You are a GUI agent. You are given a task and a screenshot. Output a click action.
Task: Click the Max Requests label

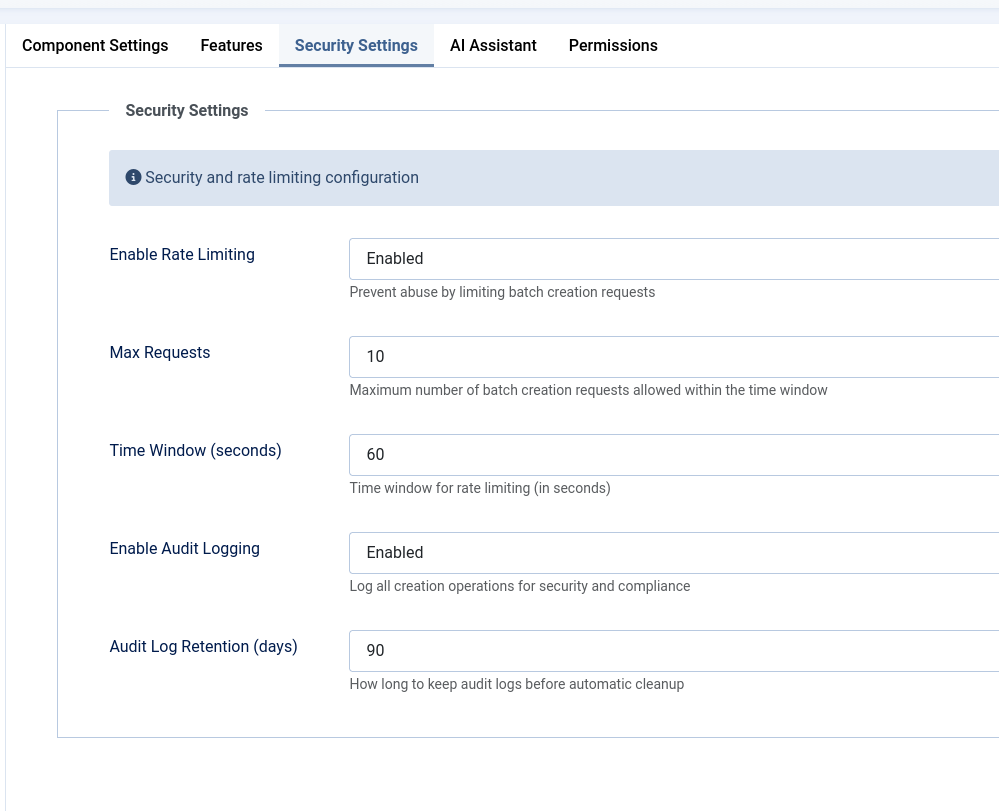160,352
